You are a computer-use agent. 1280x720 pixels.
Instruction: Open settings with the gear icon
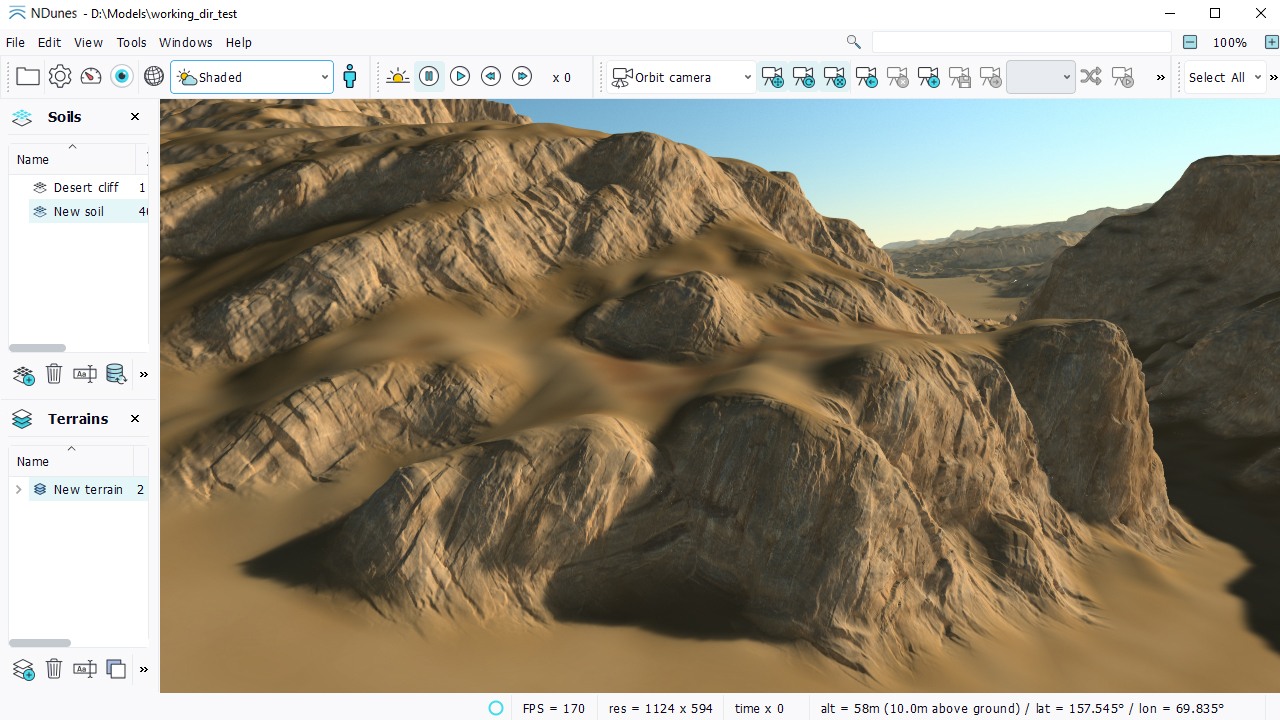tap(60, 77)
